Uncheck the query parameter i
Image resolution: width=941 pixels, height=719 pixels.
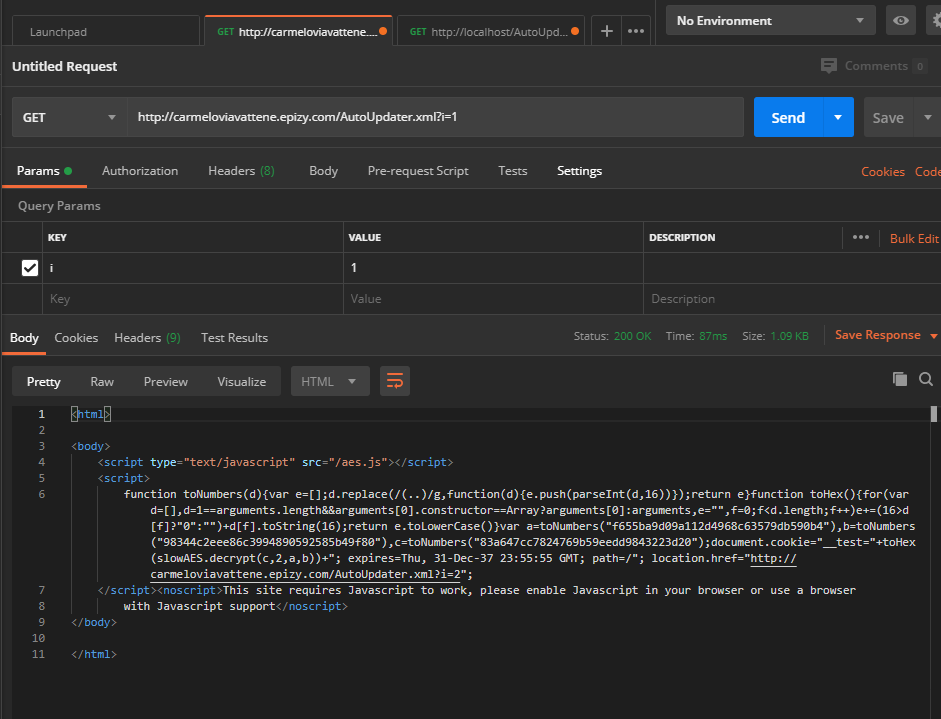[29, 267]
